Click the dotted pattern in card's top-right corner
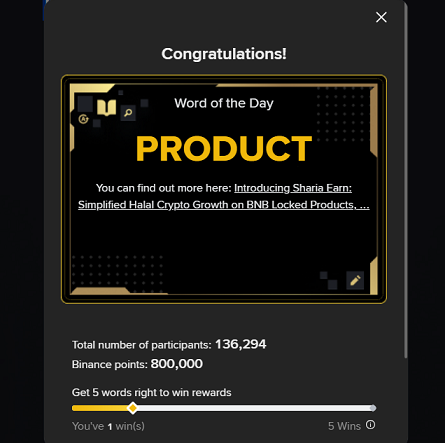Viewport: 445px width, 443px height. click(x=340, y=113)
